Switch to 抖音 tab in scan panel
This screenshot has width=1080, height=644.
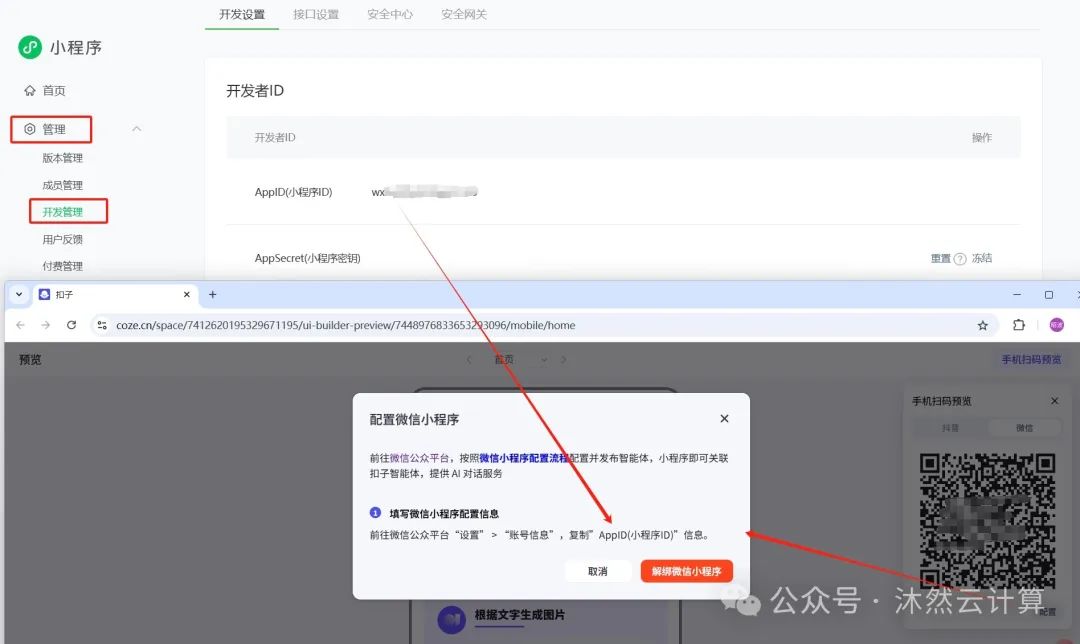(x=950, y=428)
